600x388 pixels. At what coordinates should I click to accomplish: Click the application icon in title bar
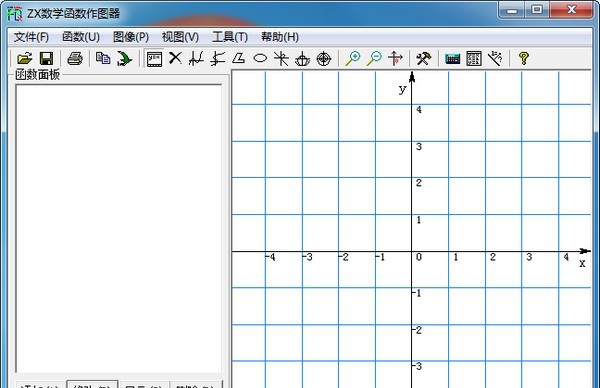(15, 14)
